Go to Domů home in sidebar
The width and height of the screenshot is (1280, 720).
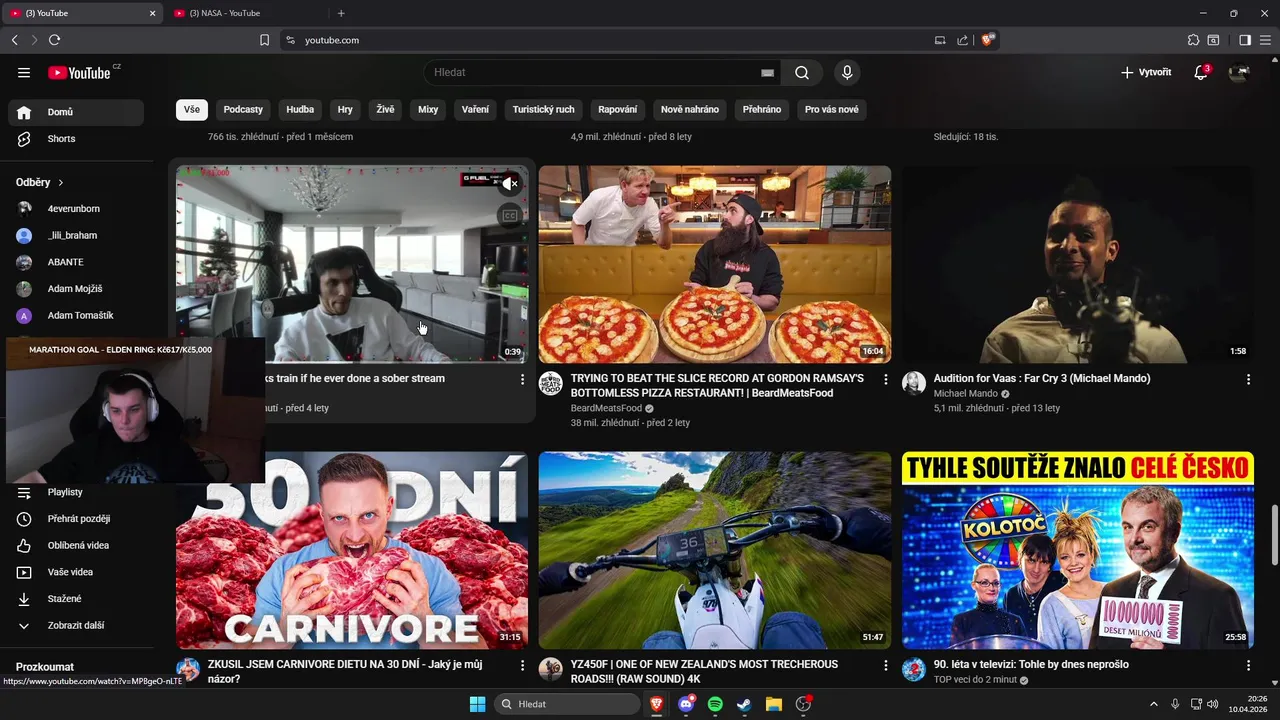(76, 112)
